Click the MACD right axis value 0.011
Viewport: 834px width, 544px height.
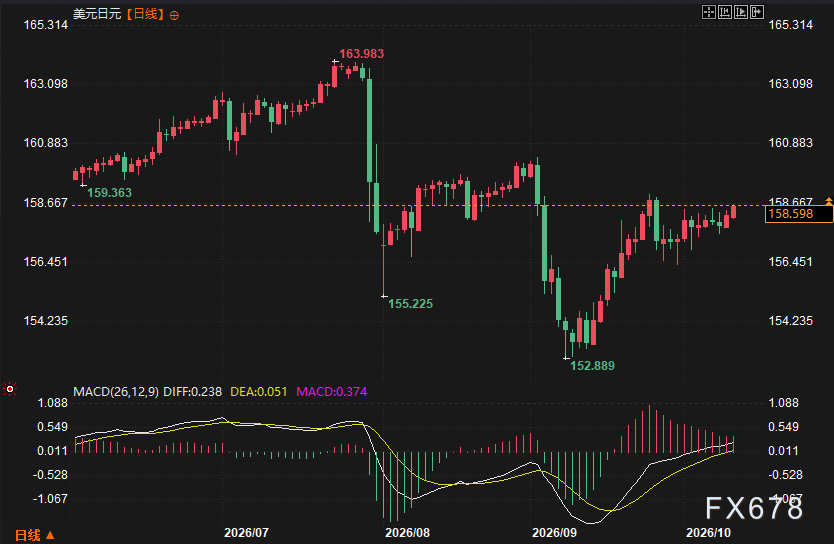click(x=783, y=451)
